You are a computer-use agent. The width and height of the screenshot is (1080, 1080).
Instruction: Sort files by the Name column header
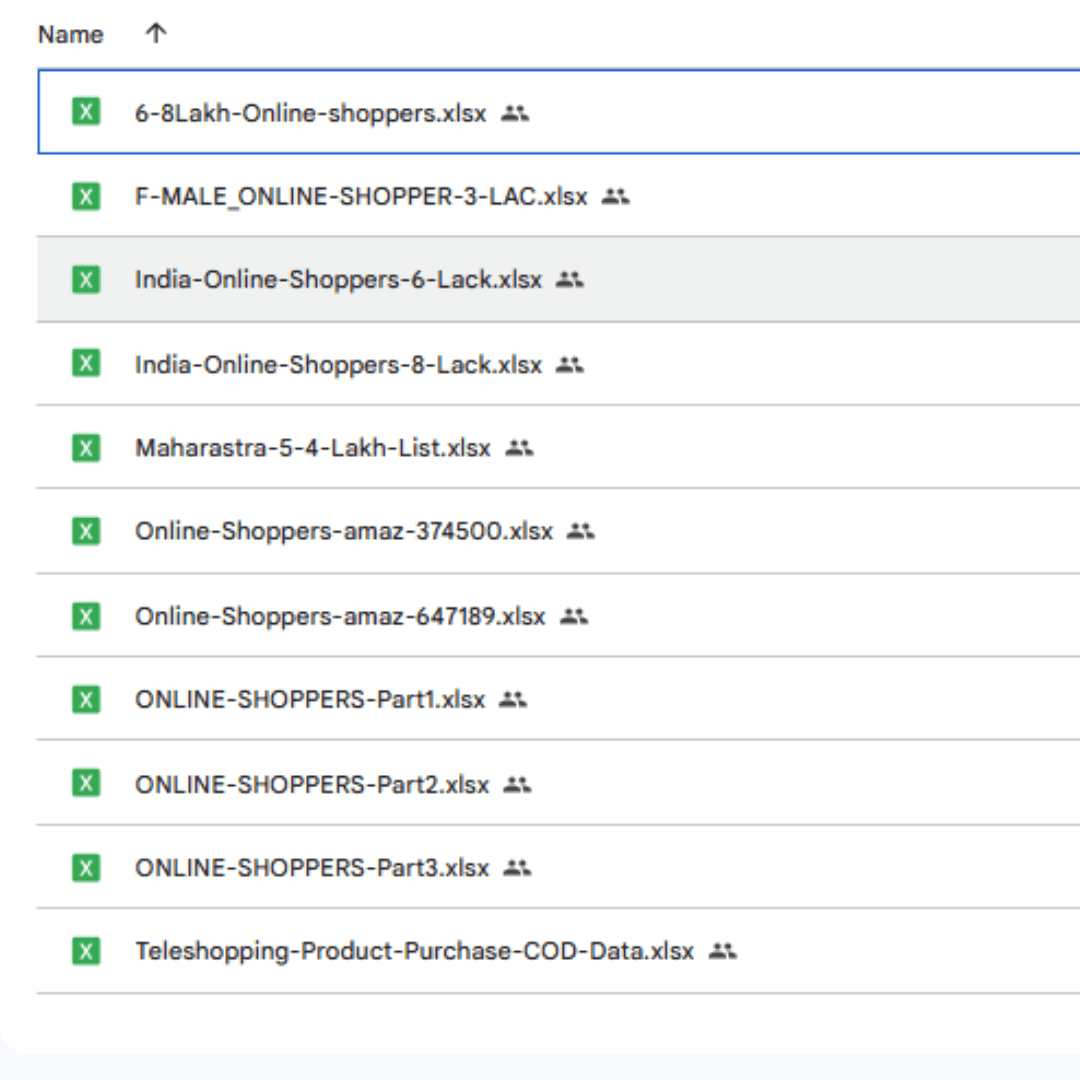click(x=70, y=35)
